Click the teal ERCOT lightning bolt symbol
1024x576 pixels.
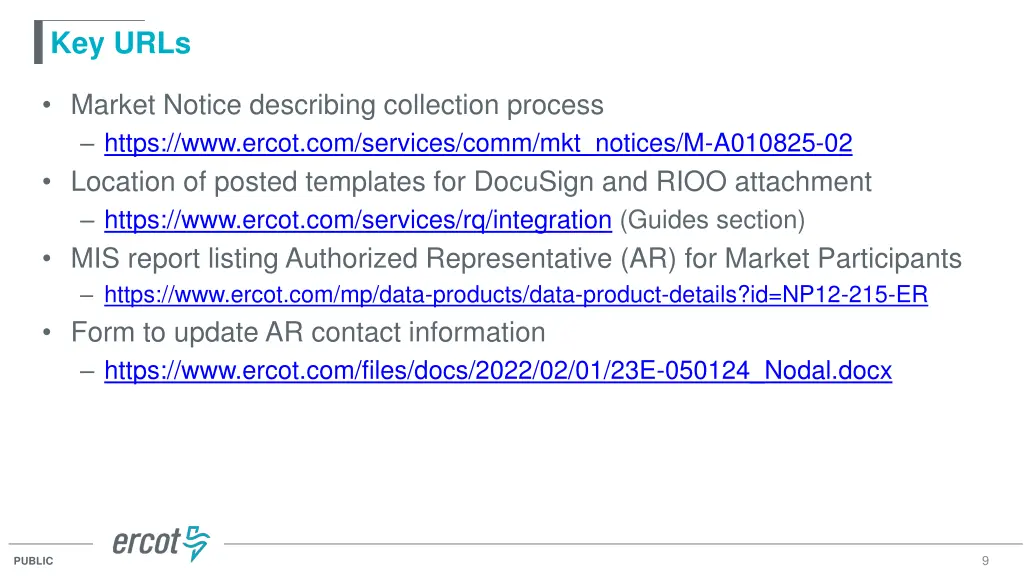(196, 542)
